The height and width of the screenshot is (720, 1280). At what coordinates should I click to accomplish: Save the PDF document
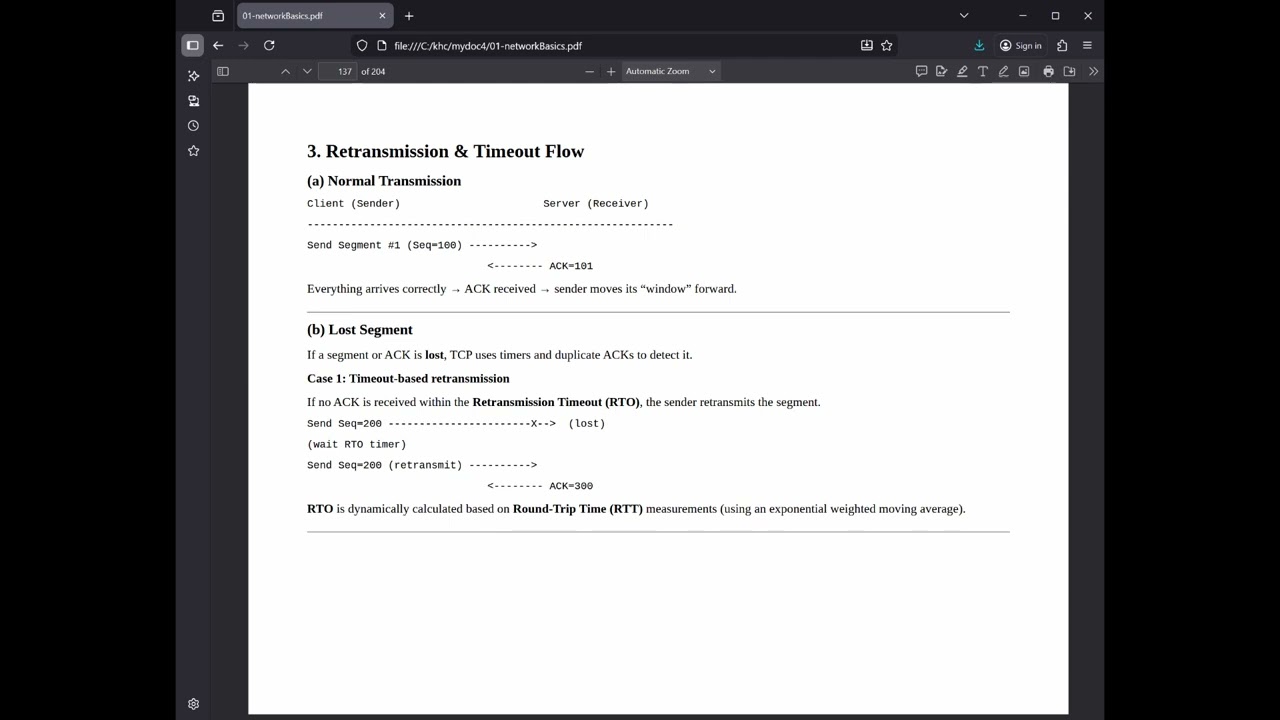tap(1069, 71)
